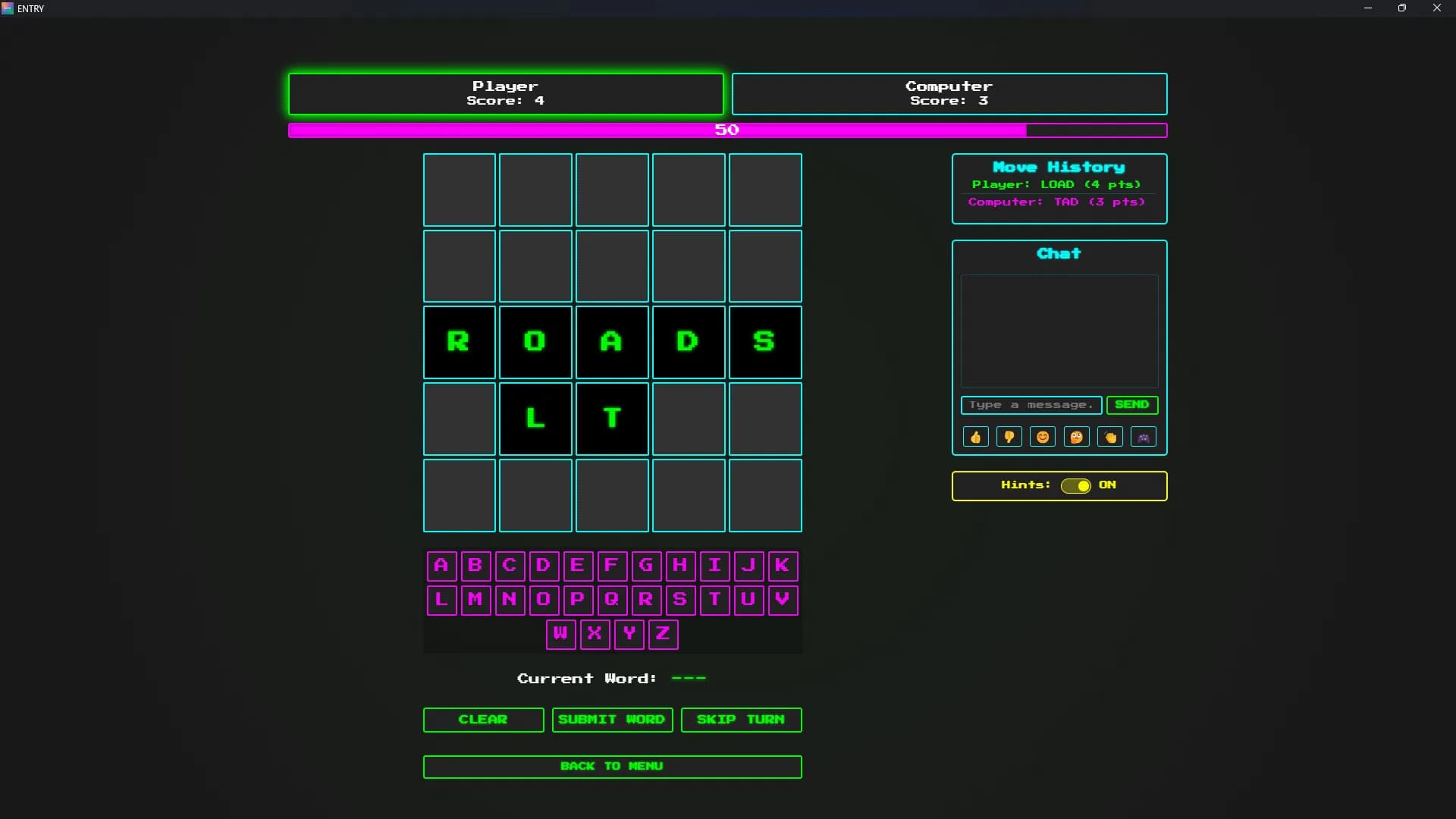Pick letter B on the keyboard

click(475, 566)
